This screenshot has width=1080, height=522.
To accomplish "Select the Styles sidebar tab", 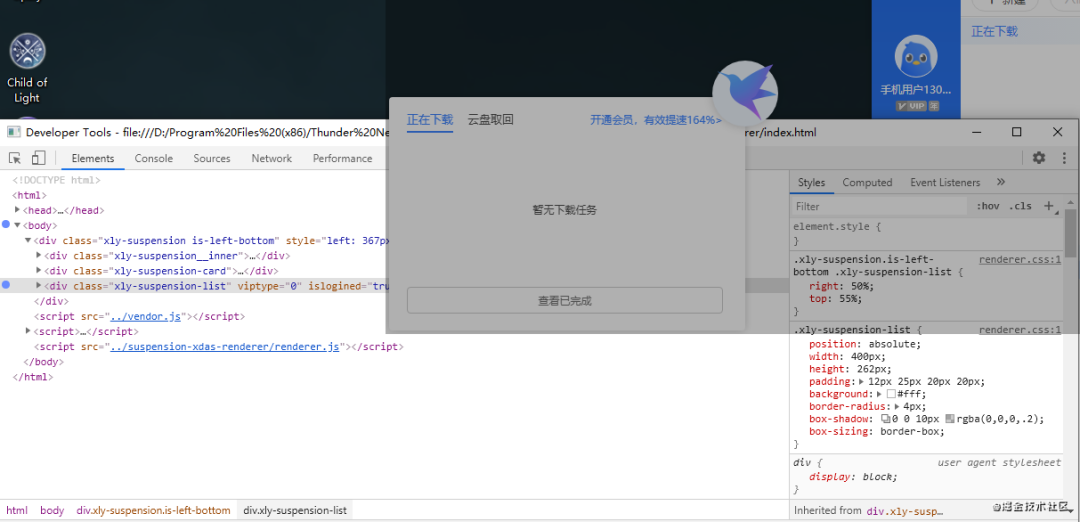I will tap(811, 182).
